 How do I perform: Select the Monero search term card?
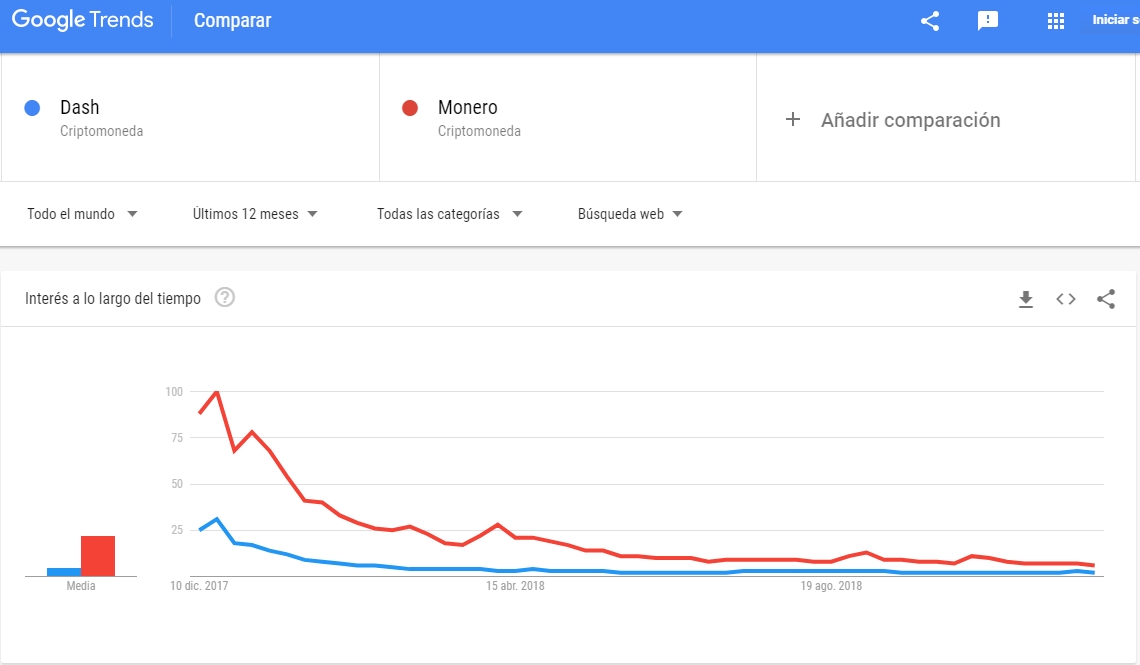click(x=568, y=118)
